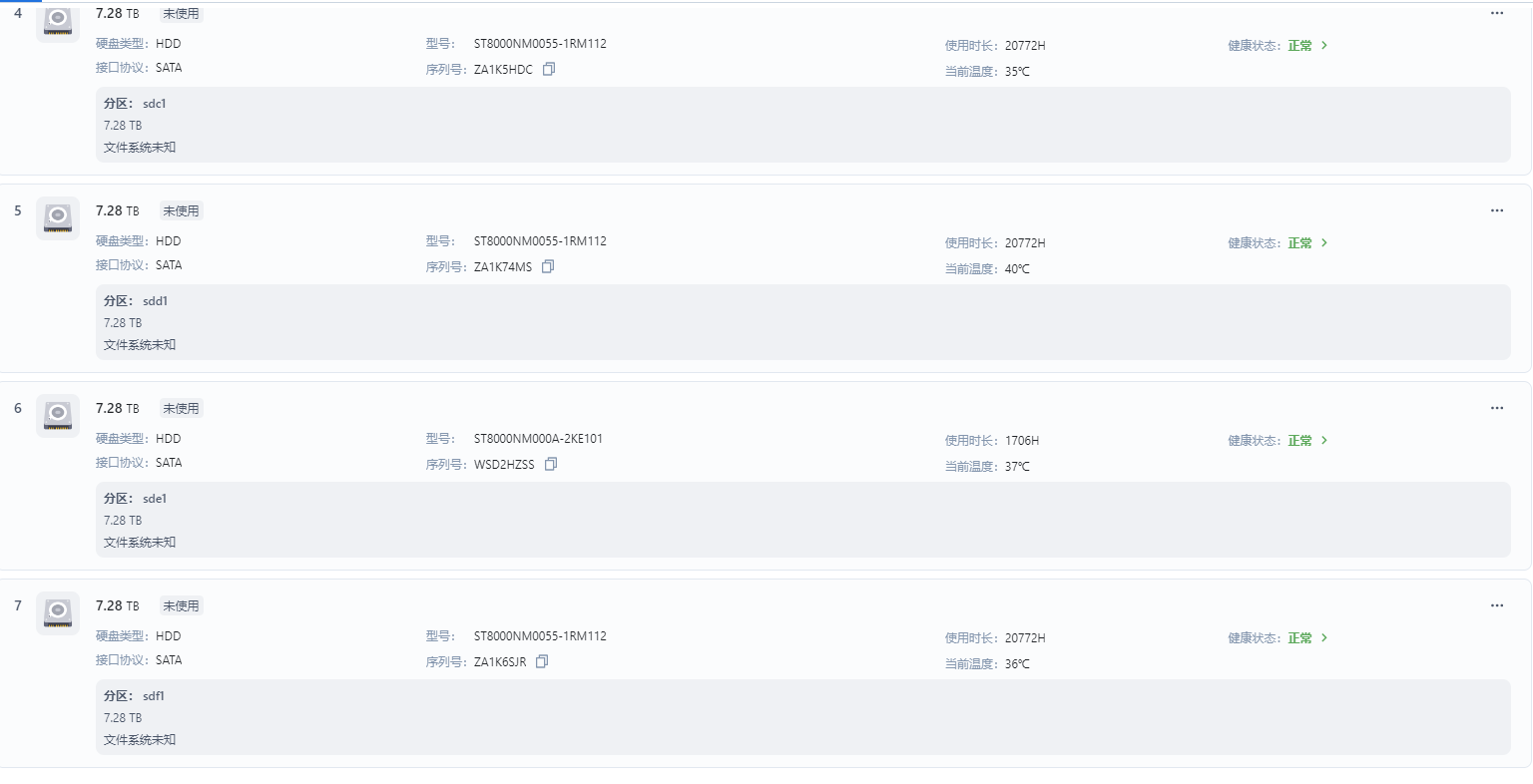View health status of disk 6

click(x=1307, y=441)
